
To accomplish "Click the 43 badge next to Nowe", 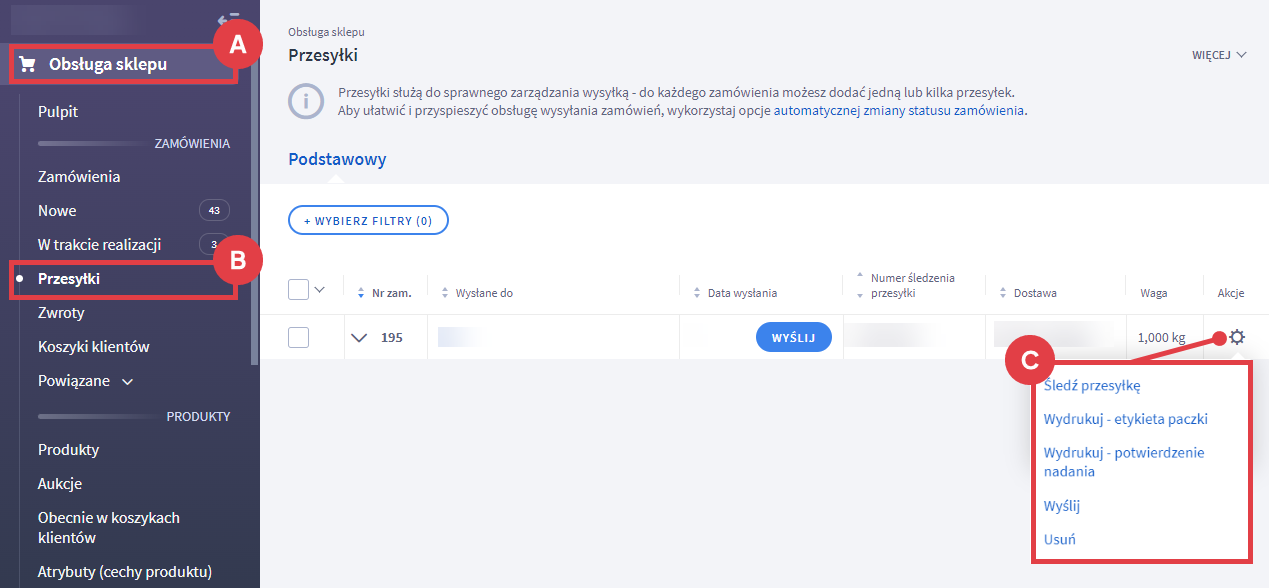I will pyautogui.click(x=214, y=211).
